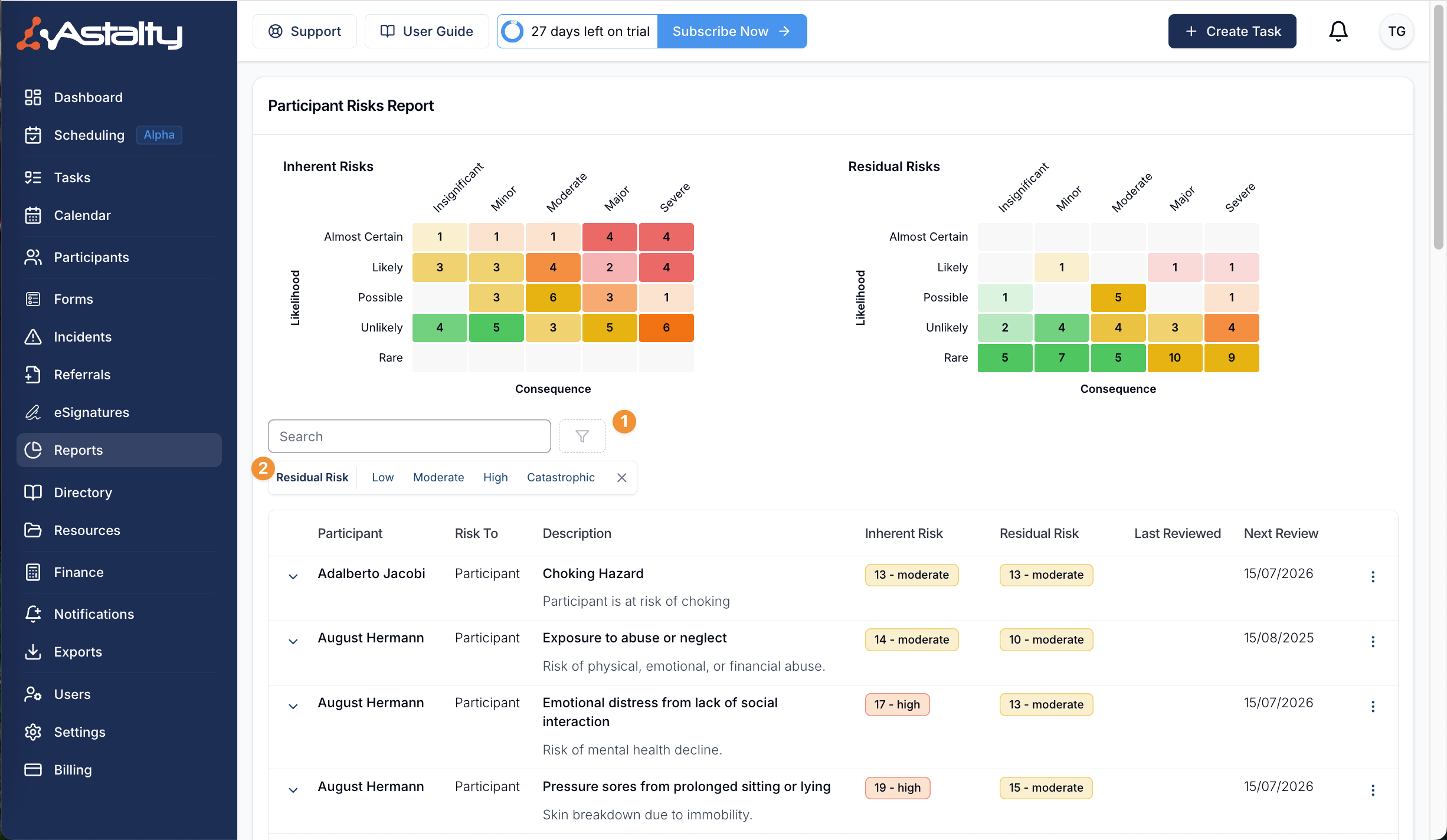
Task: Go to Participants in the sidebar
Action: click(x=91, y=257)
